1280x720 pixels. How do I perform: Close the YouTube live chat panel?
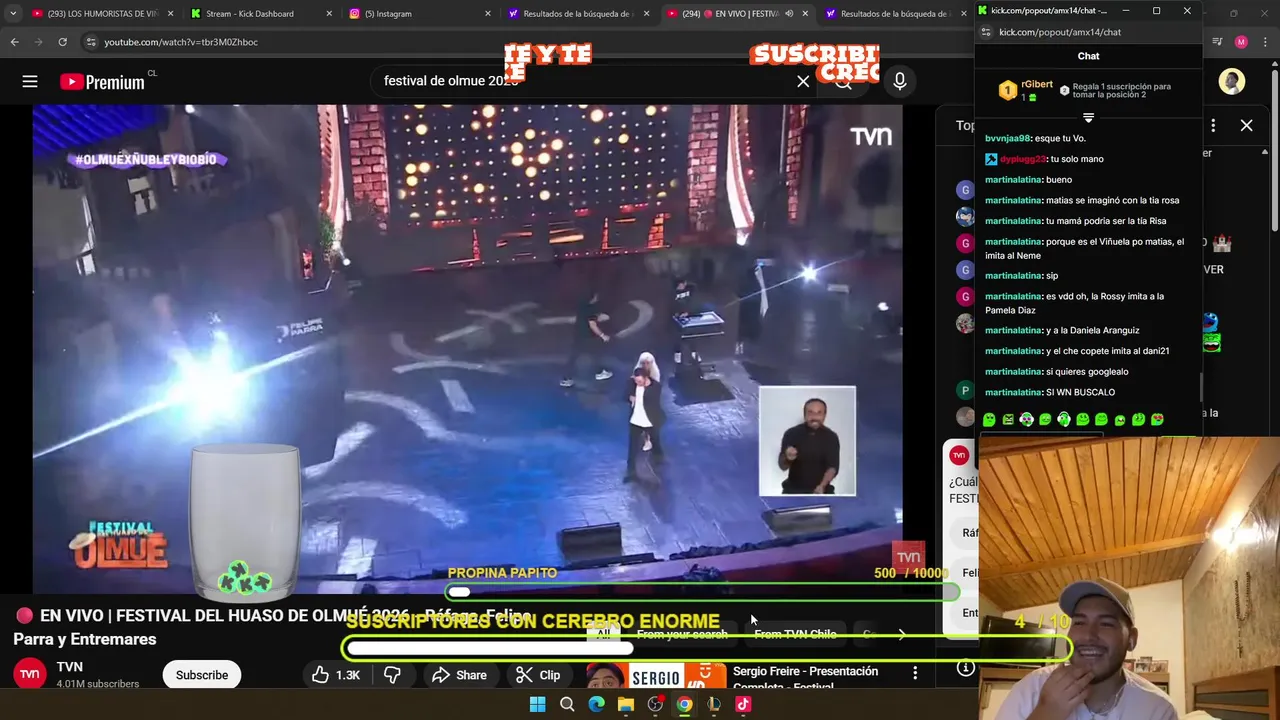pos(1246,125)
